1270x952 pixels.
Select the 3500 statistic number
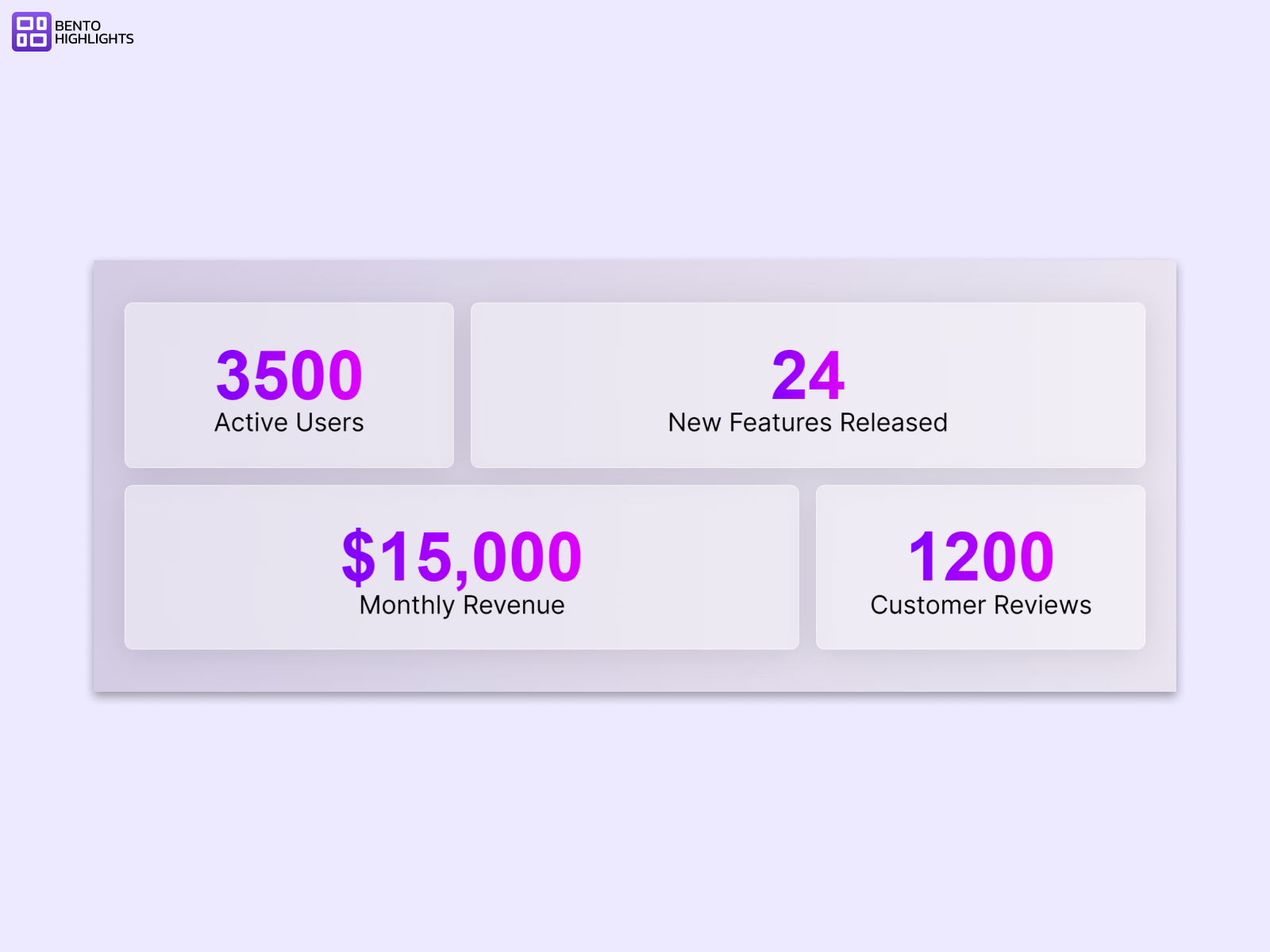(289, 375)
